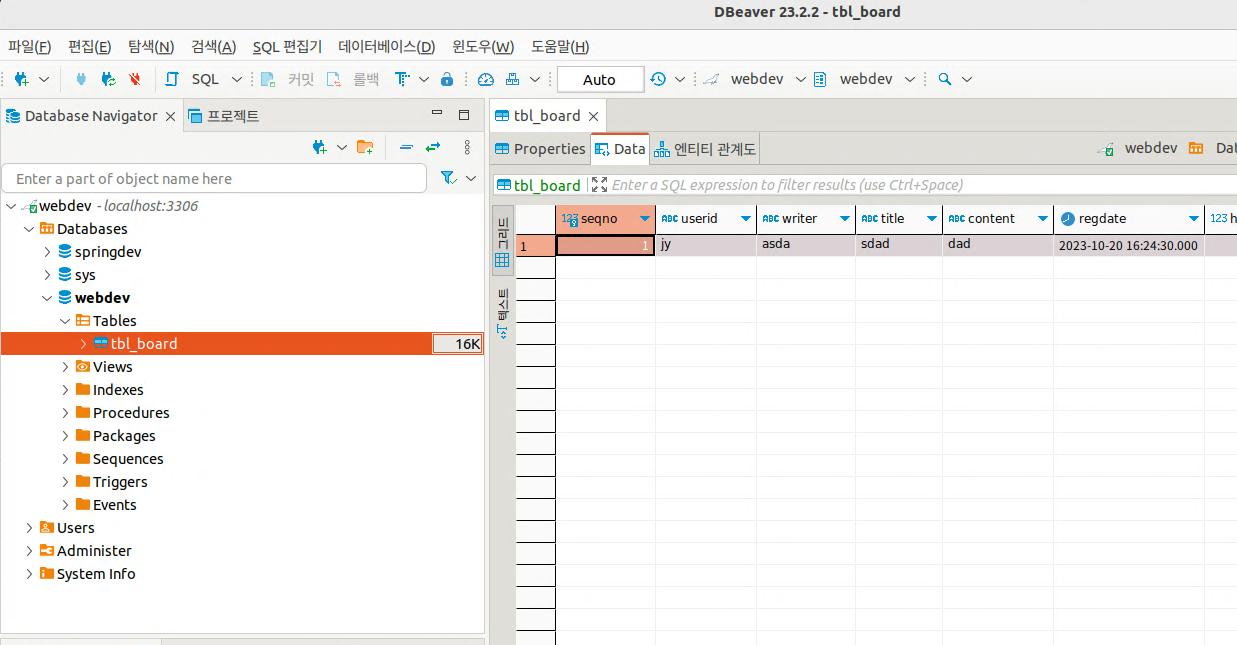Viewport: 1237px width, 645px height.
Task: Click the Connect plug icon in toolbar
Action: [x=81, y=79]
